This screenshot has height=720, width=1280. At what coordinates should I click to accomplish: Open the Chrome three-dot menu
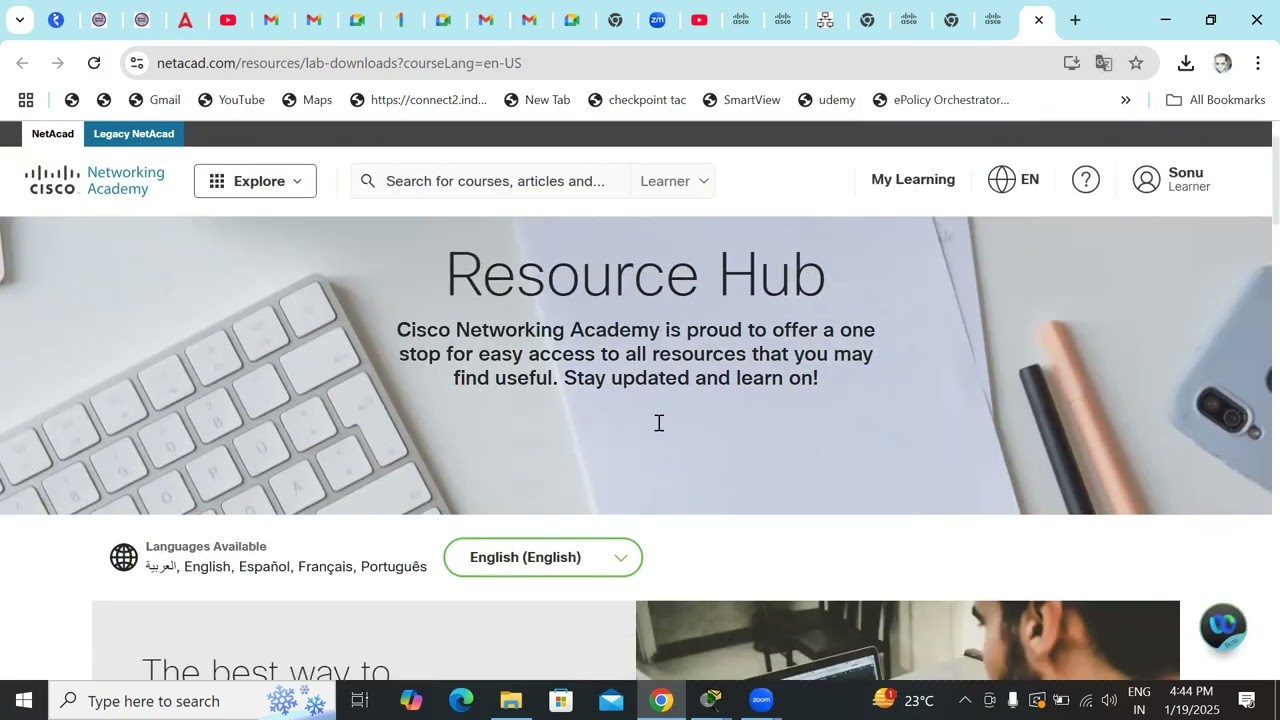pyautogui.click(x=1258, y=63)
